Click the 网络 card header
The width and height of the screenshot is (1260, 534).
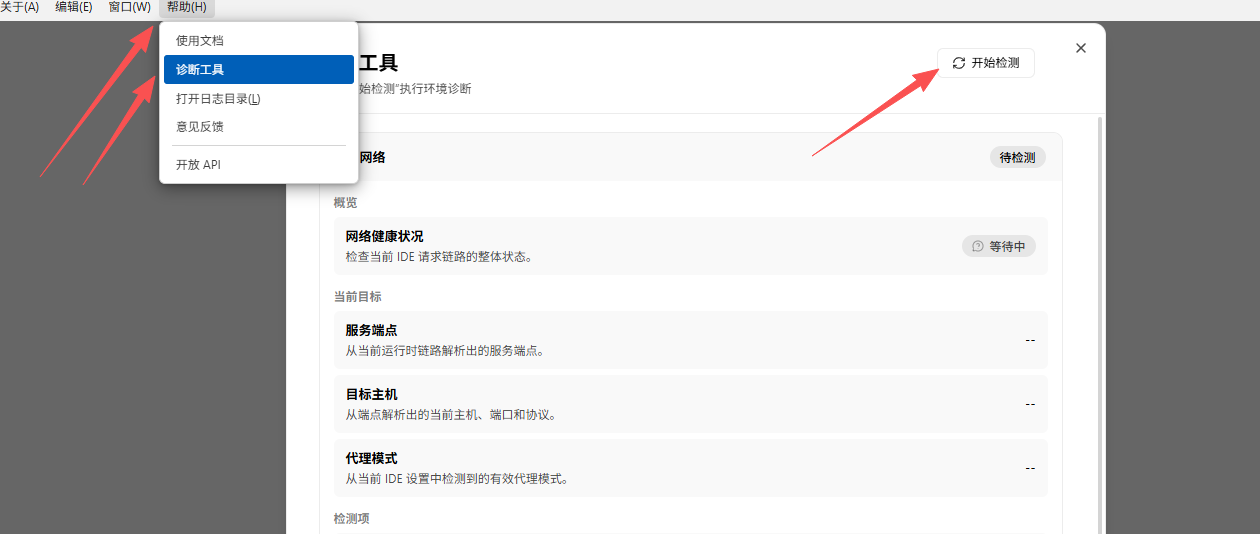[691, 157]
